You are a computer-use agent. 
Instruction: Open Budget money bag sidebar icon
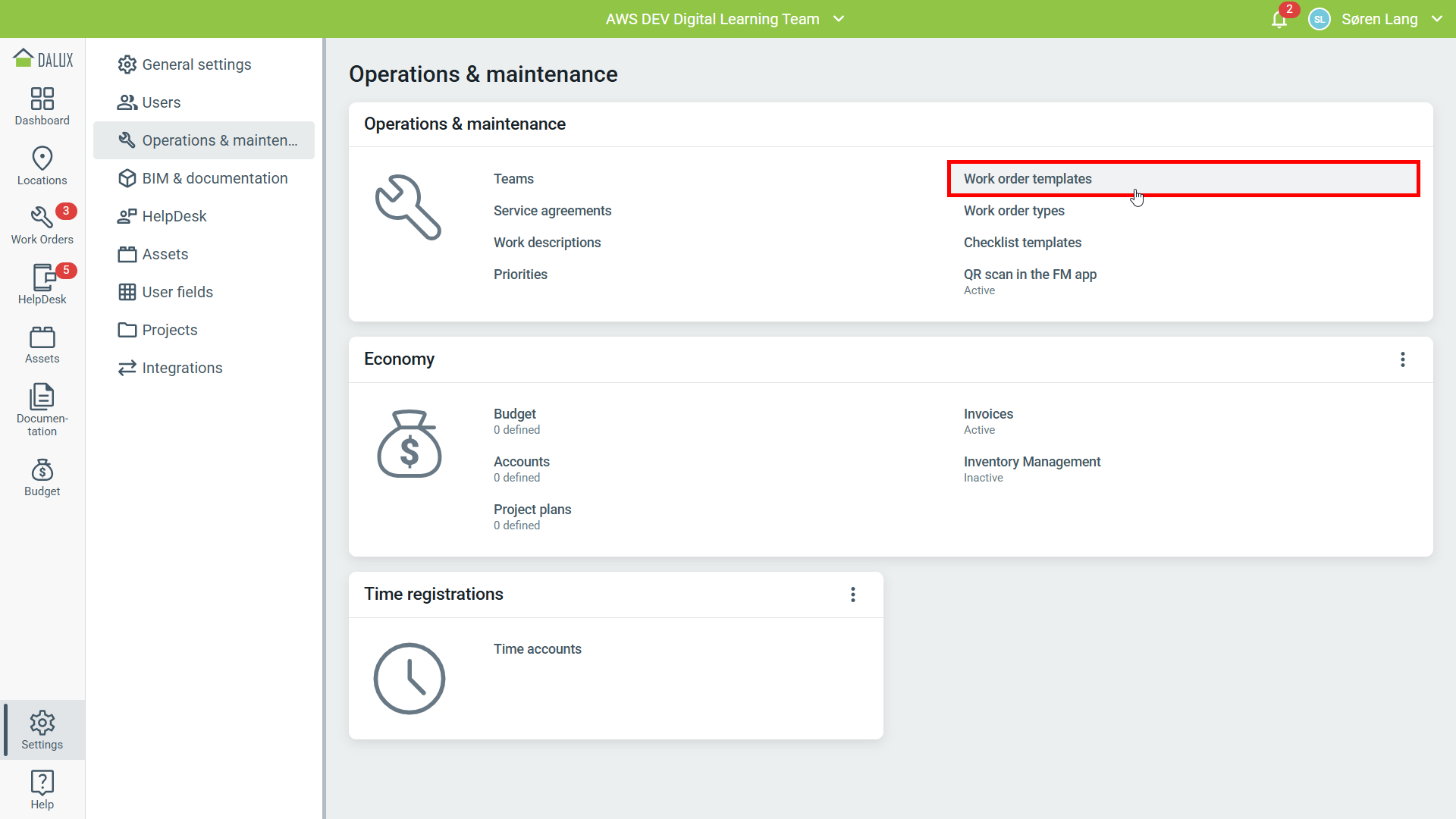(x=42, y=478)
